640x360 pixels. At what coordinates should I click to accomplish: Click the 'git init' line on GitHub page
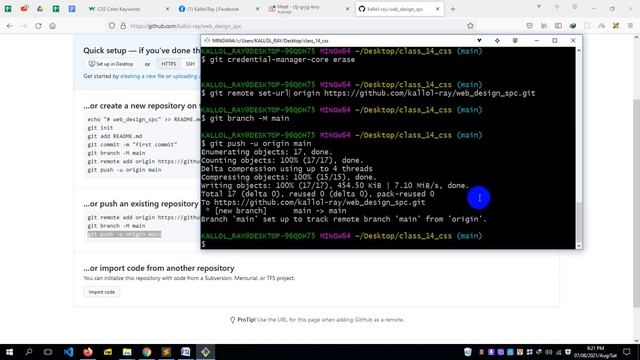click(100, 128)
